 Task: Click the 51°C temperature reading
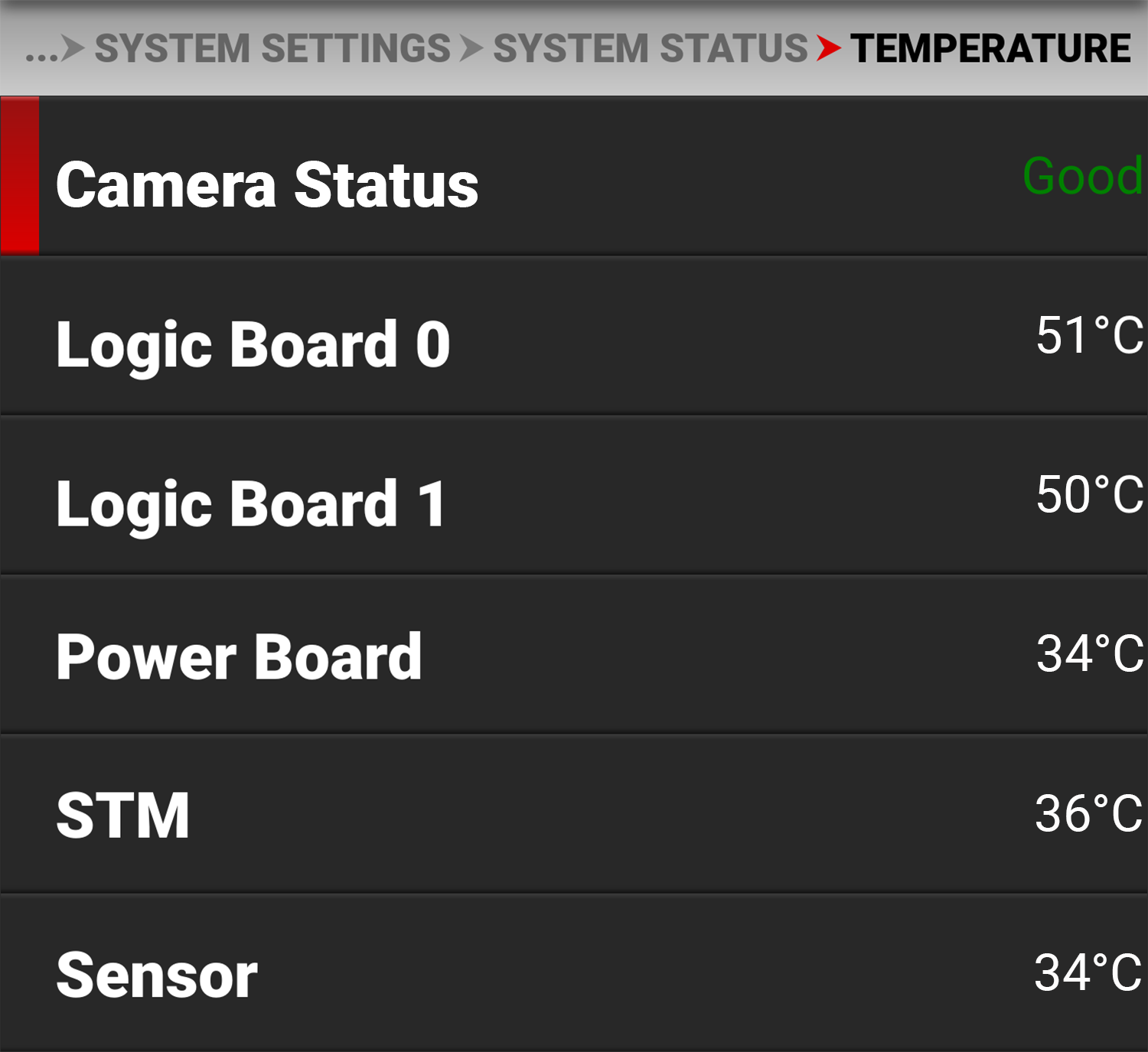1089,335
